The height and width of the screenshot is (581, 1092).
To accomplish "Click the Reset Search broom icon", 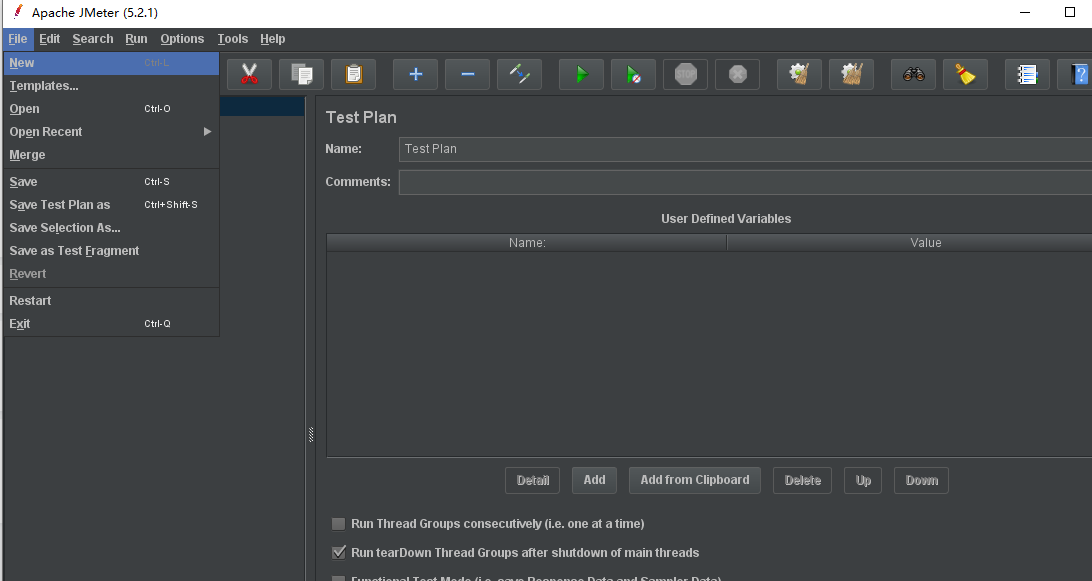I will click(x=965, y=74).
